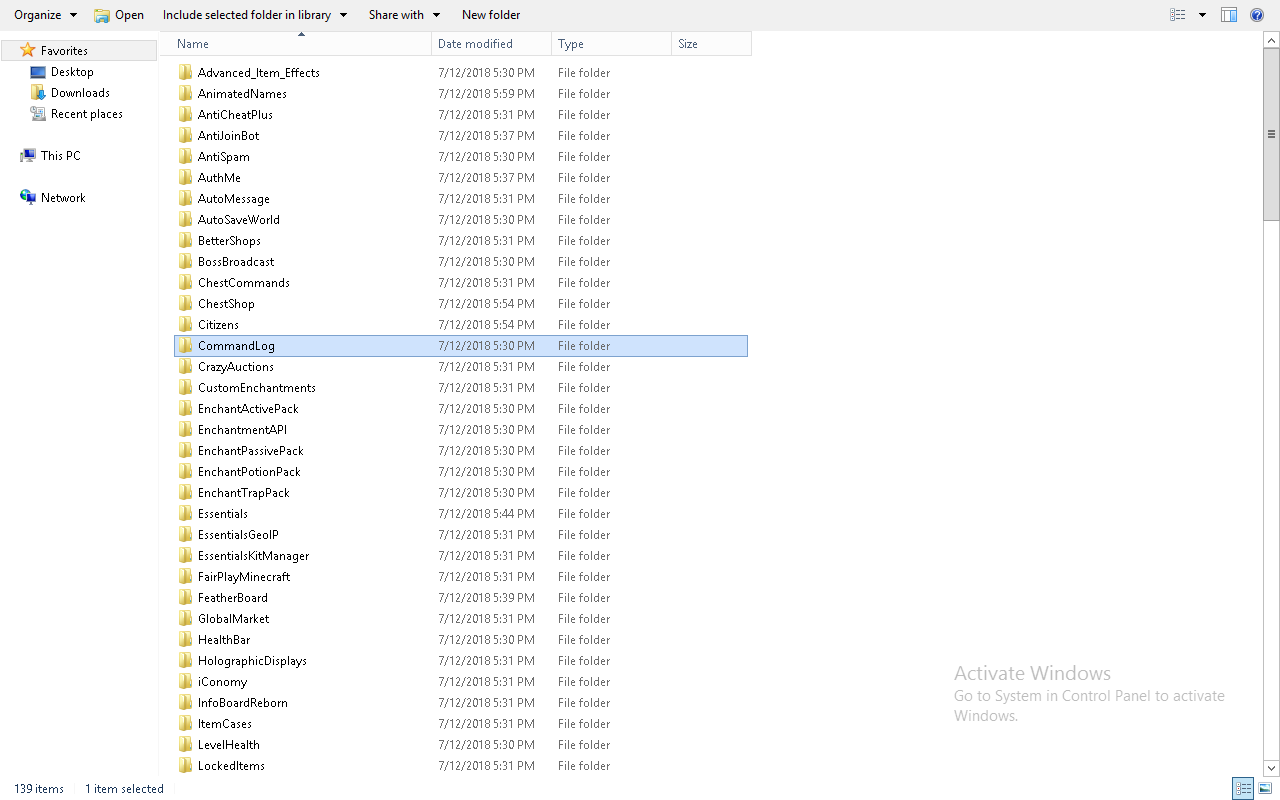The image size is (1280, 800).
Task: Select the EssentialsKitManager folder name
Action: point(253,556)
